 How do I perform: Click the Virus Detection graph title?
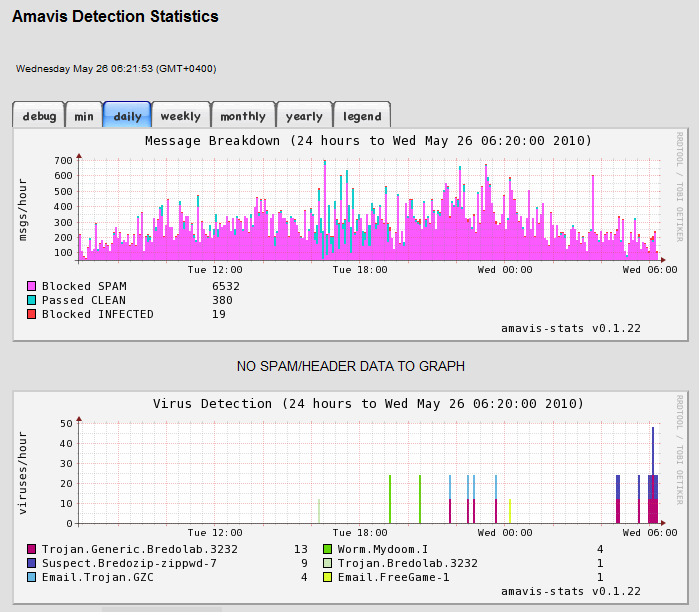tap(368, 404)
